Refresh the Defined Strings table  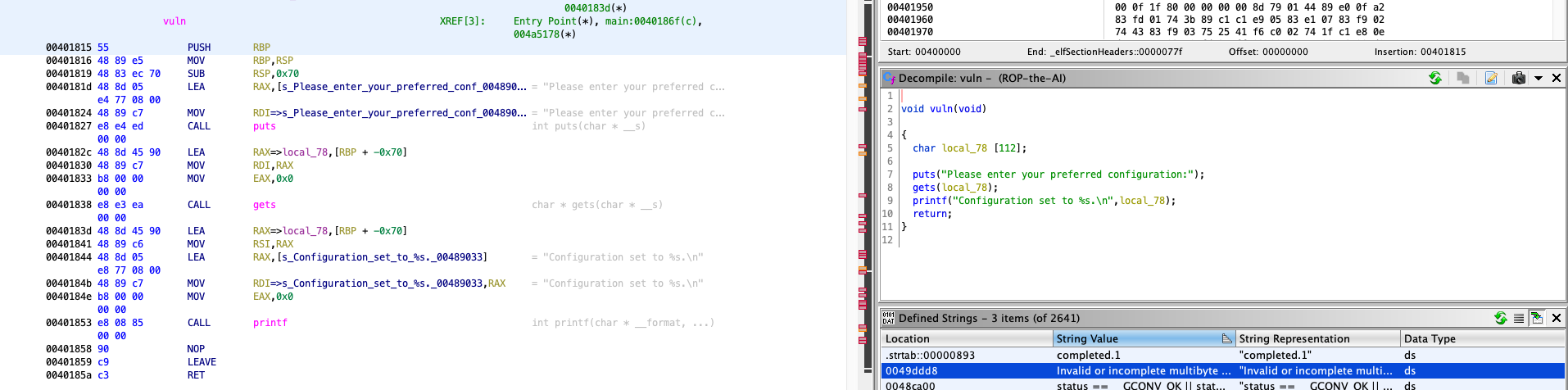coord(1500,318)
